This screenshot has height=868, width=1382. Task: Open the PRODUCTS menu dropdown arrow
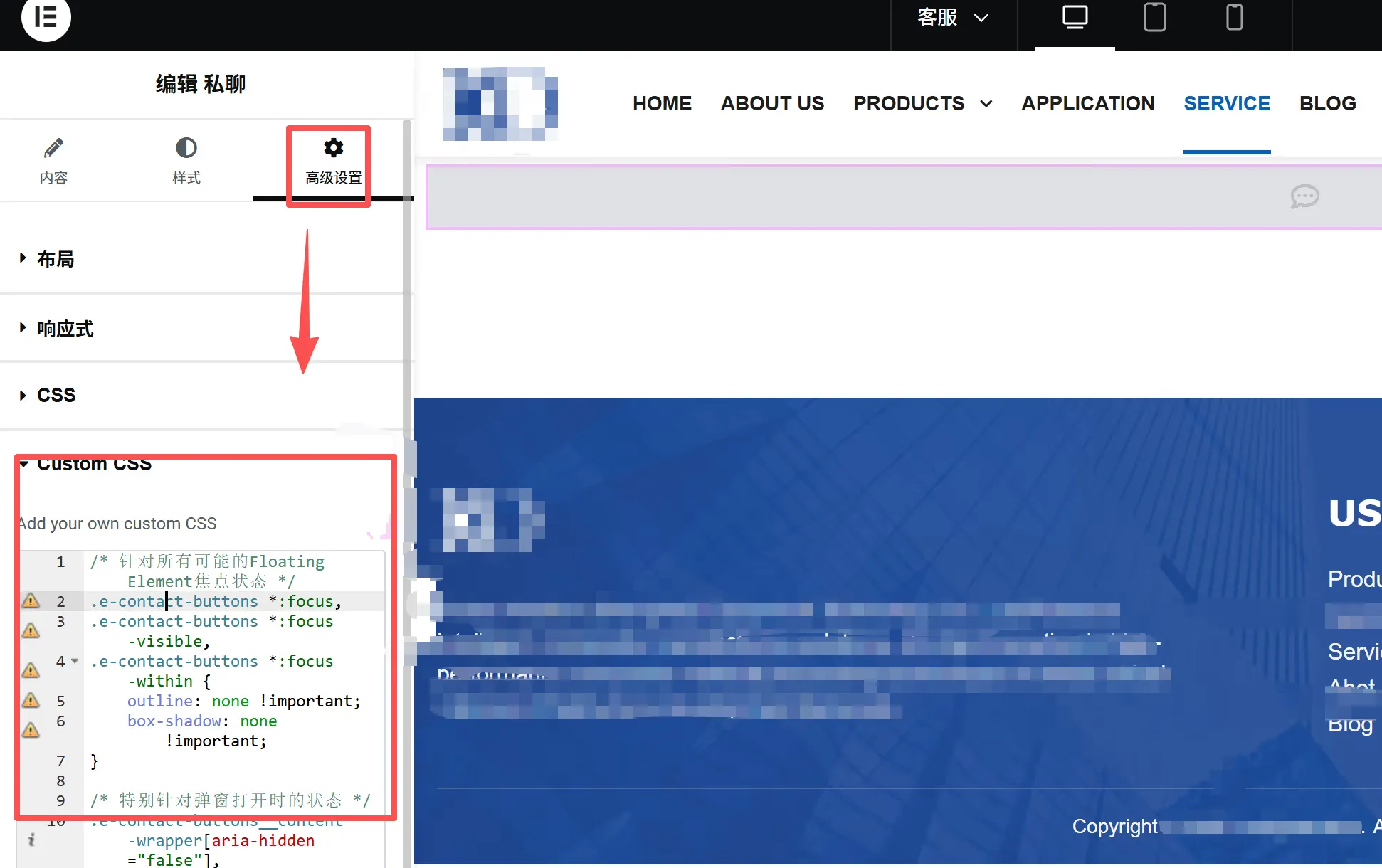click(986, 104)
